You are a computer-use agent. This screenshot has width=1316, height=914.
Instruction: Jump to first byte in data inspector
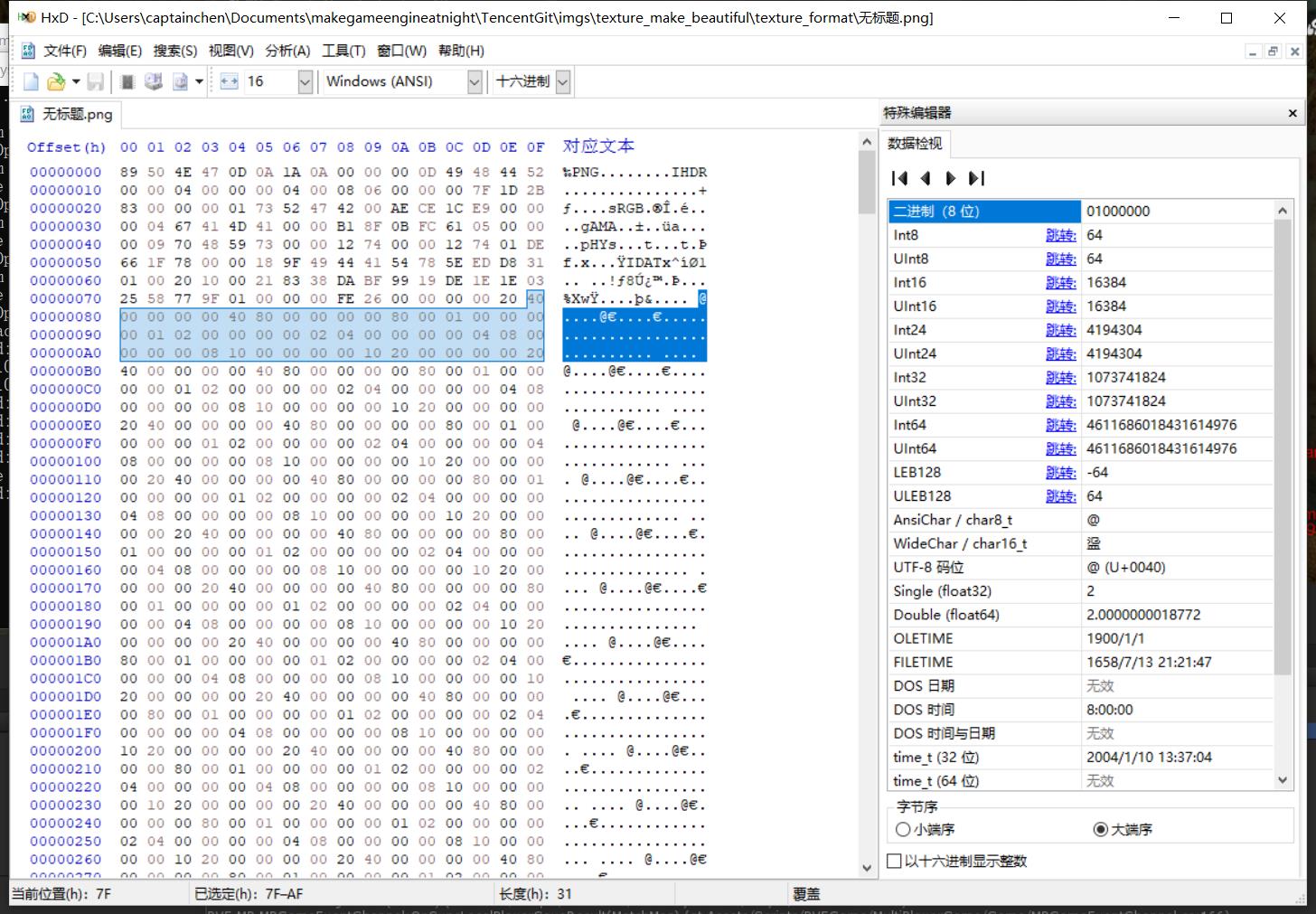click(x=899, y=178)
